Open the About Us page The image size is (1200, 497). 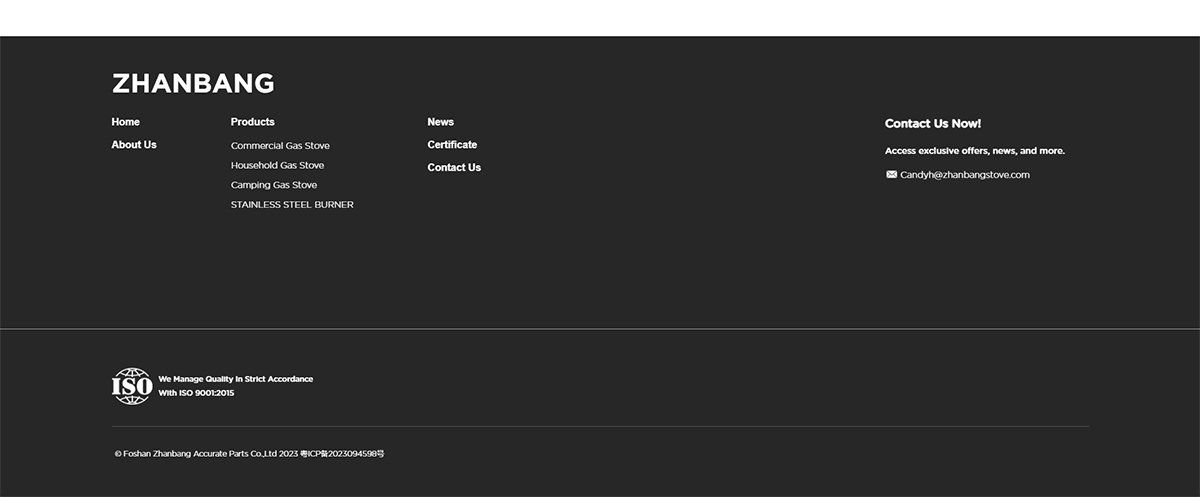click(134, 145)
